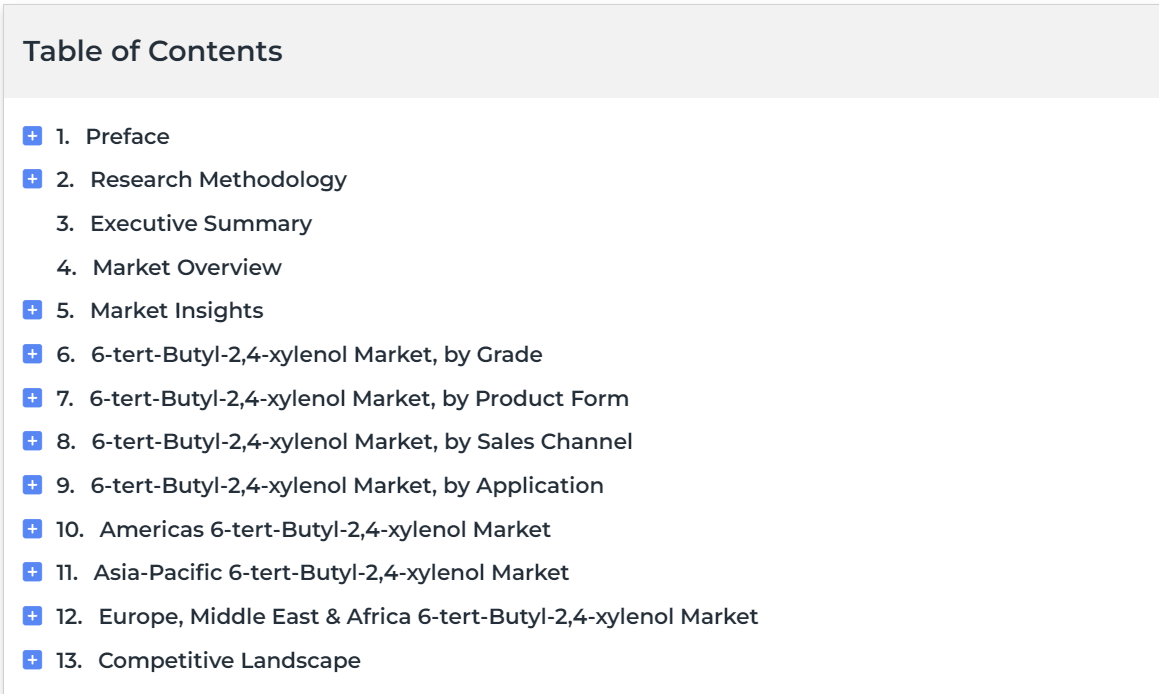Select the Research Methodology chapter title
The height and width of the screenshot is (694, 1159).
[x=219, y=180]
